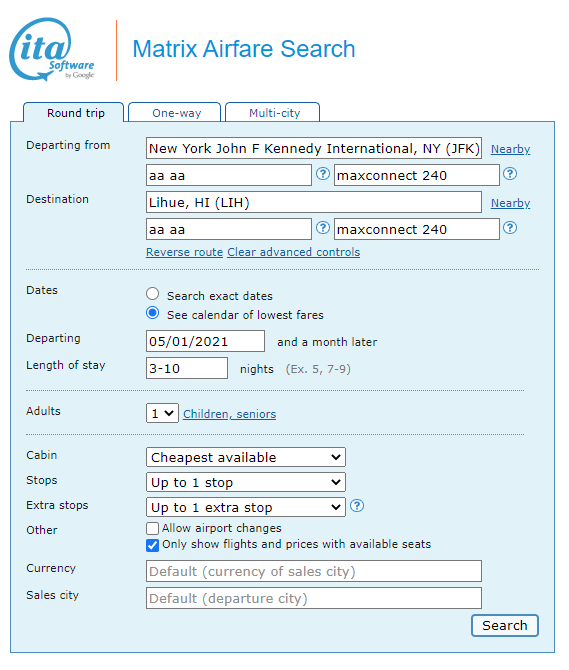This screenshot has width=569, height=670.
Task: Open help icon beside departure maxconnect extension field
Action: [x=510, y=174]
